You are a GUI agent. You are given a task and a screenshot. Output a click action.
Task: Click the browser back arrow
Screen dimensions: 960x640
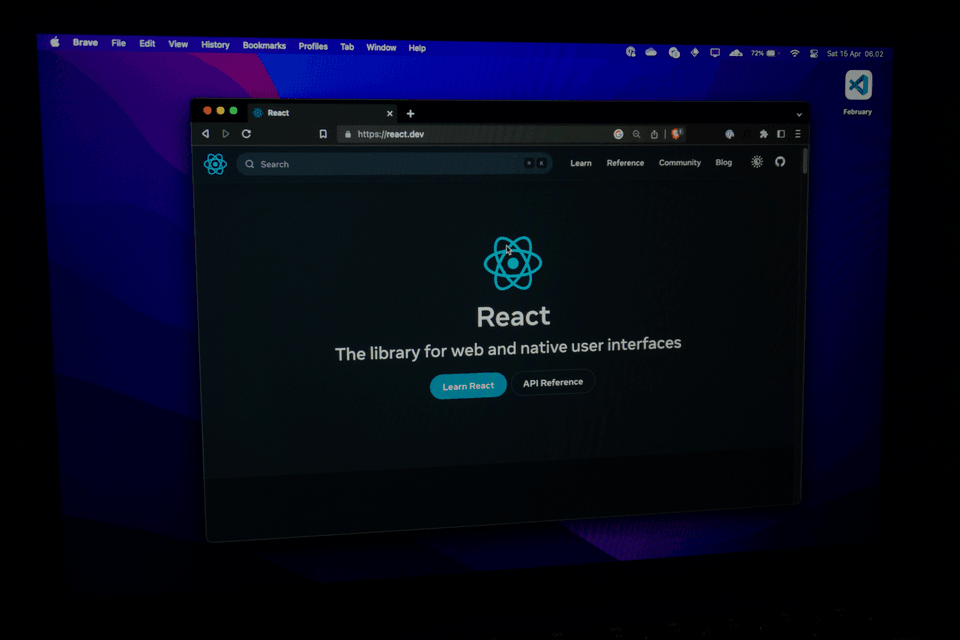205,134
